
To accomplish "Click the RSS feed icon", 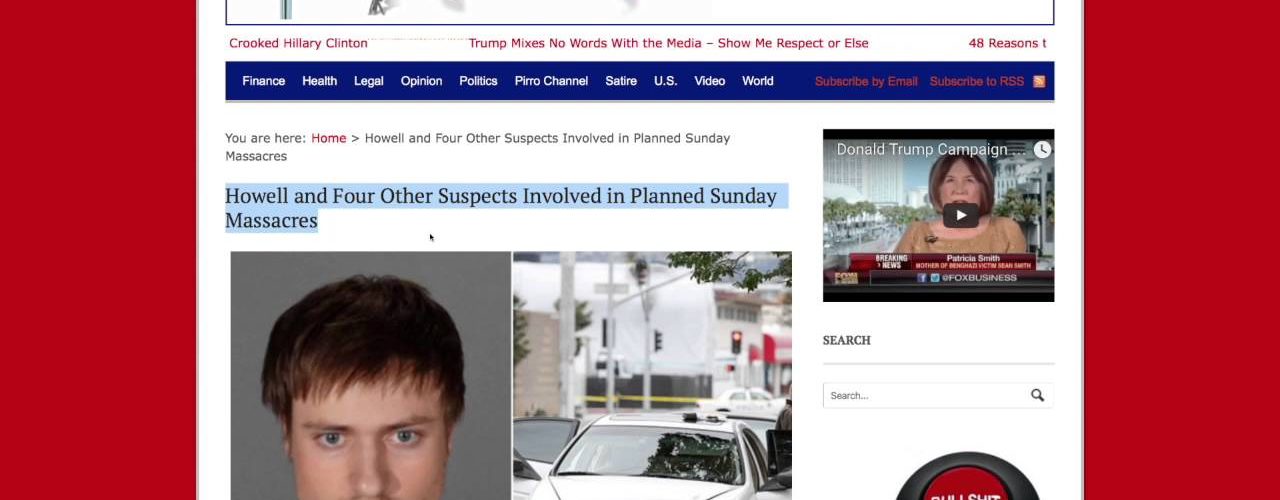I will click(1039, 81).
